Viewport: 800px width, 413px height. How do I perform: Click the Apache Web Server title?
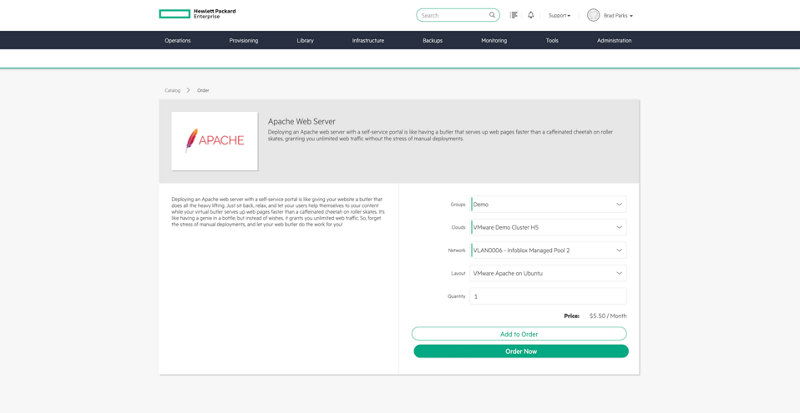(x=302, y=122)
